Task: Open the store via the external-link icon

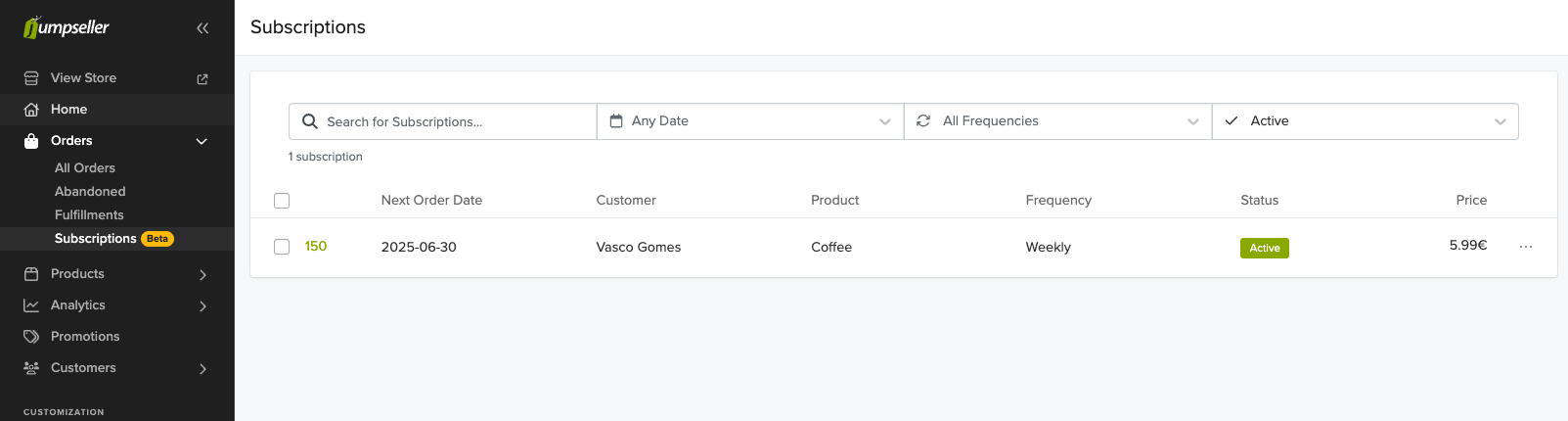Action: (202, 78)
